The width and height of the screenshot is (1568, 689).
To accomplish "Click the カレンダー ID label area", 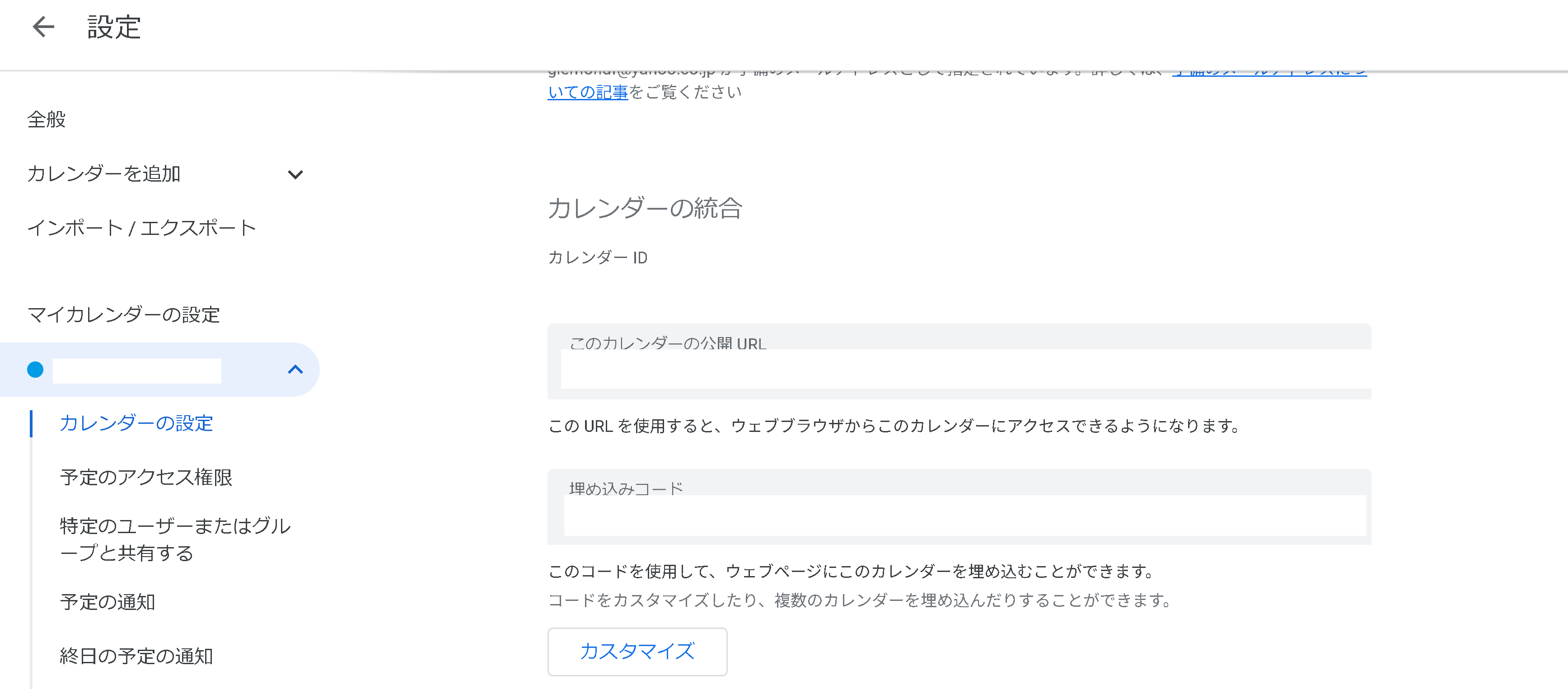I will pos(597,258).
